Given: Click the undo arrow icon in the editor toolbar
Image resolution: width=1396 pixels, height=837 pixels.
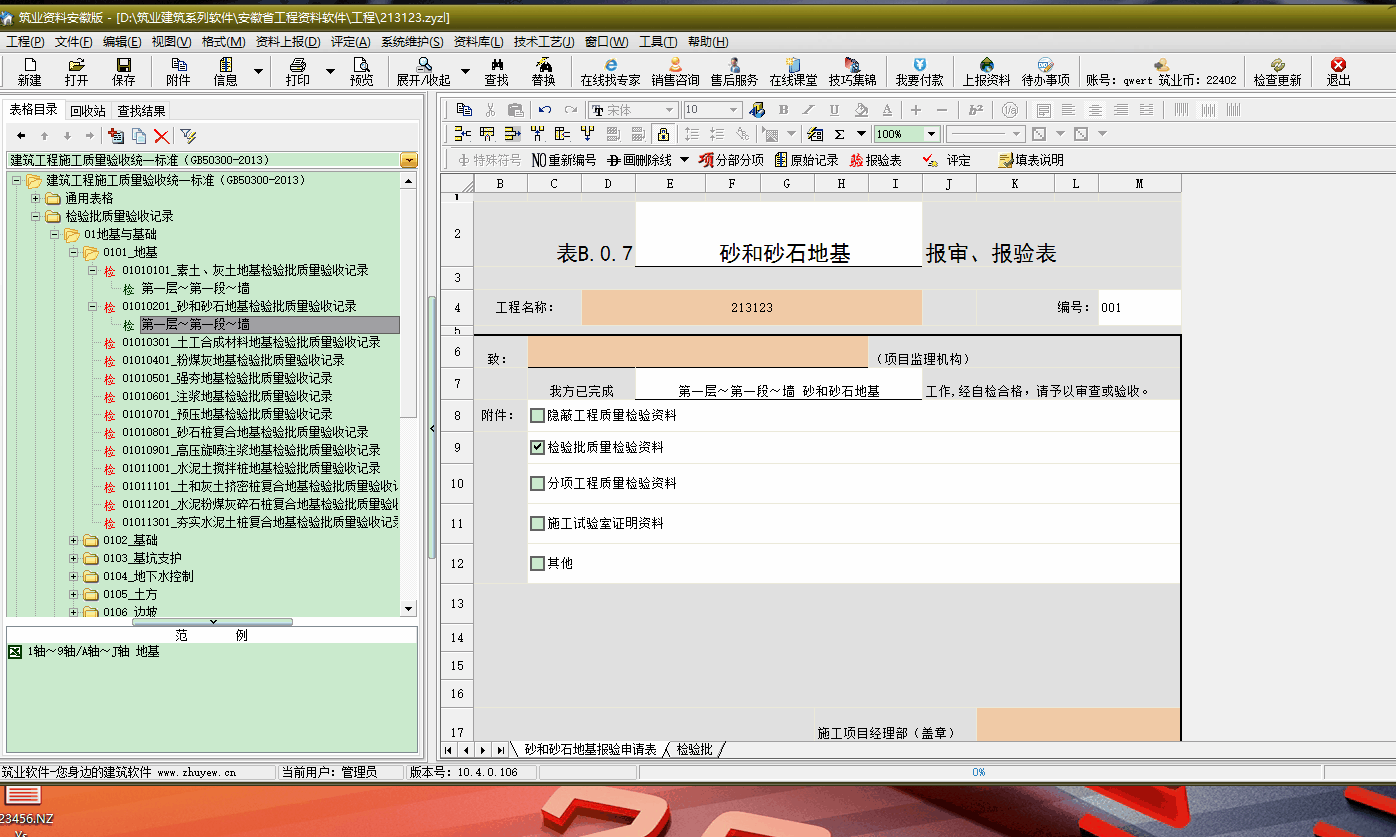Looking at the screenshot, I should click(x=544, y=110).
